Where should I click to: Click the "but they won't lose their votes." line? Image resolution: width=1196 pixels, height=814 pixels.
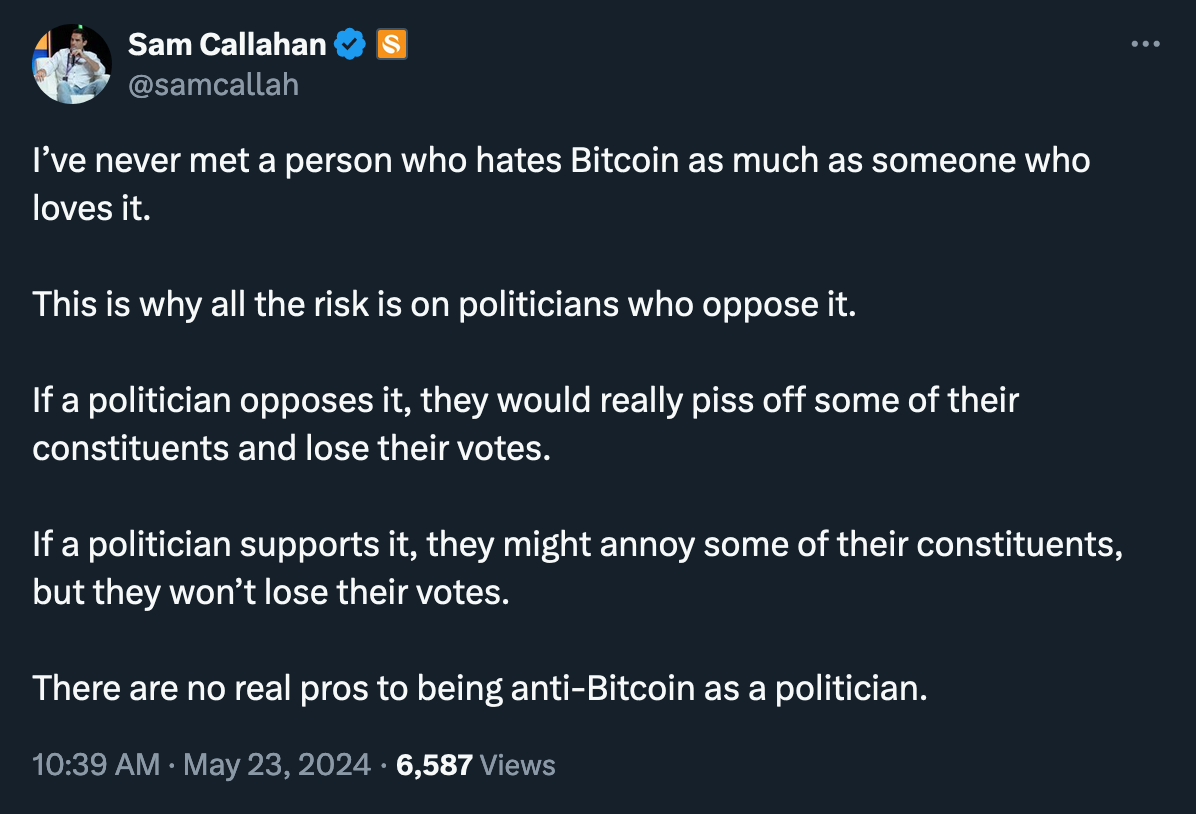(x=271, y=592)
